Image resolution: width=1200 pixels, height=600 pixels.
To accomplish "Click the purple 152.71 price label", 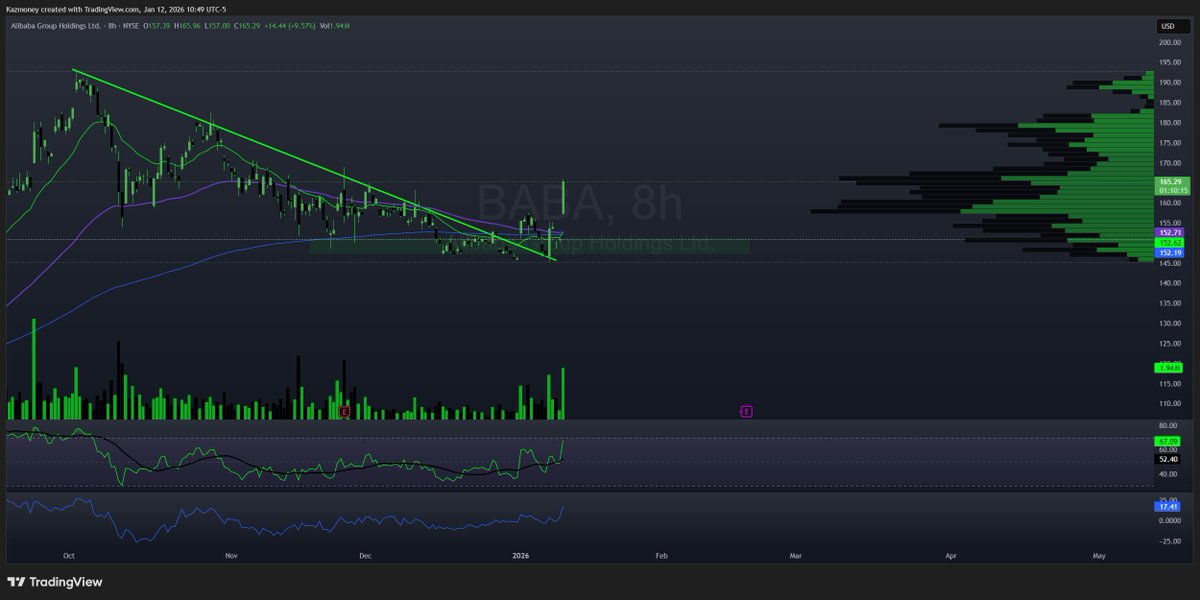I will coord(1169,232).
